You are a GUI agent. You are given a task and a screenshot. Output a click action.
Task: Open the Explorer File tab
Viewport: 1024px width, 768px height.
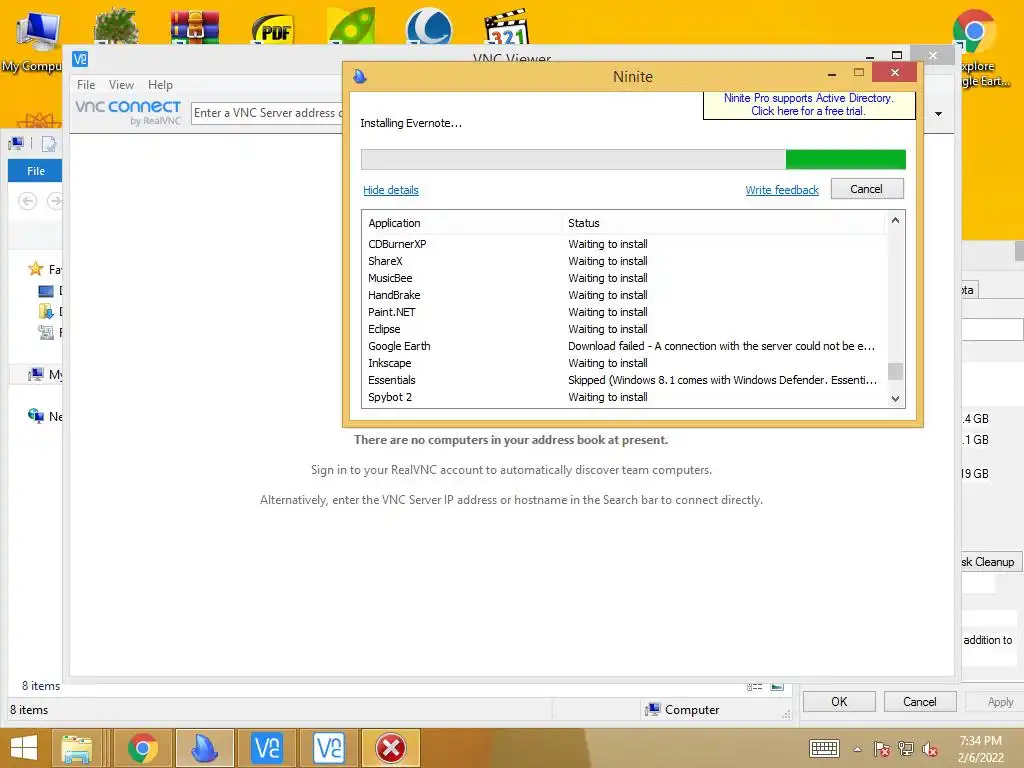pyautogui.click(x=36, y=170)
